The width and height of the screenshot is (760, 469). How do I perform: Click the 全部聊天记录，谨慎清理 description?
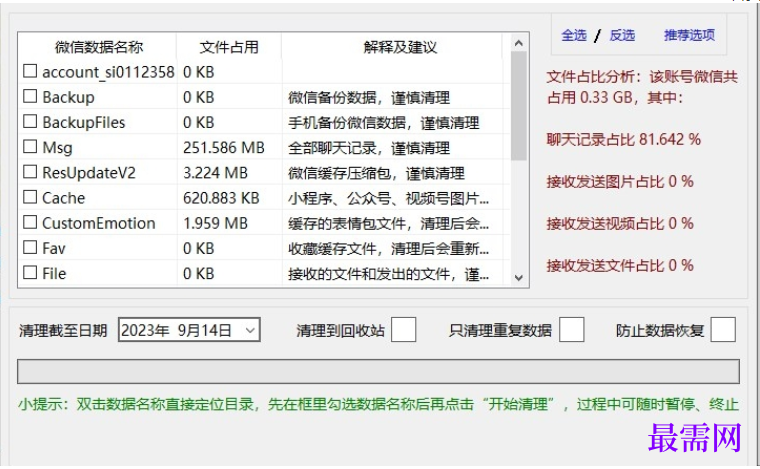[x=369, y=148]
